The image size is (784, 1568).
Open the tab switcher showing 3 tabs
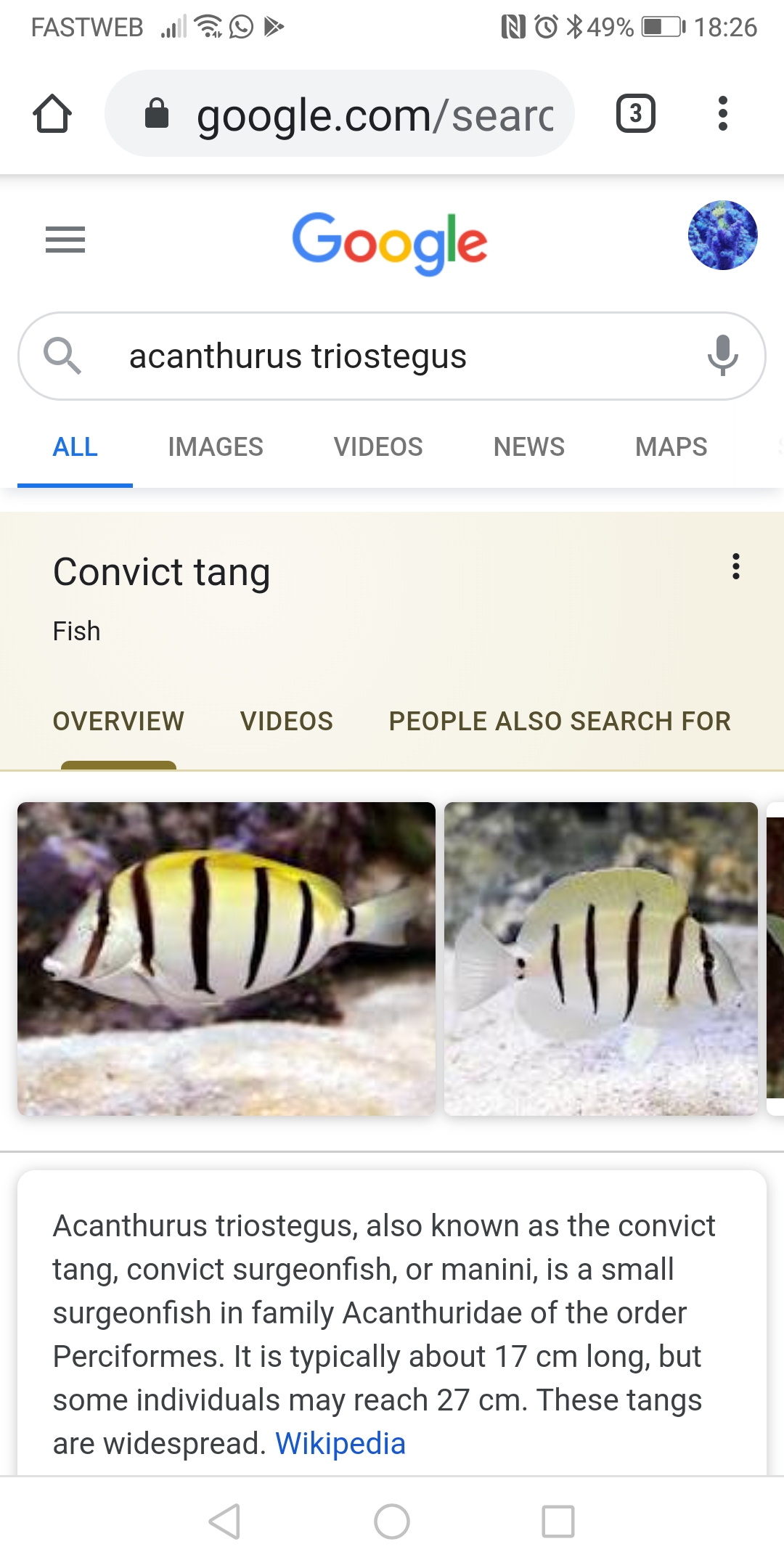(636, 113)
